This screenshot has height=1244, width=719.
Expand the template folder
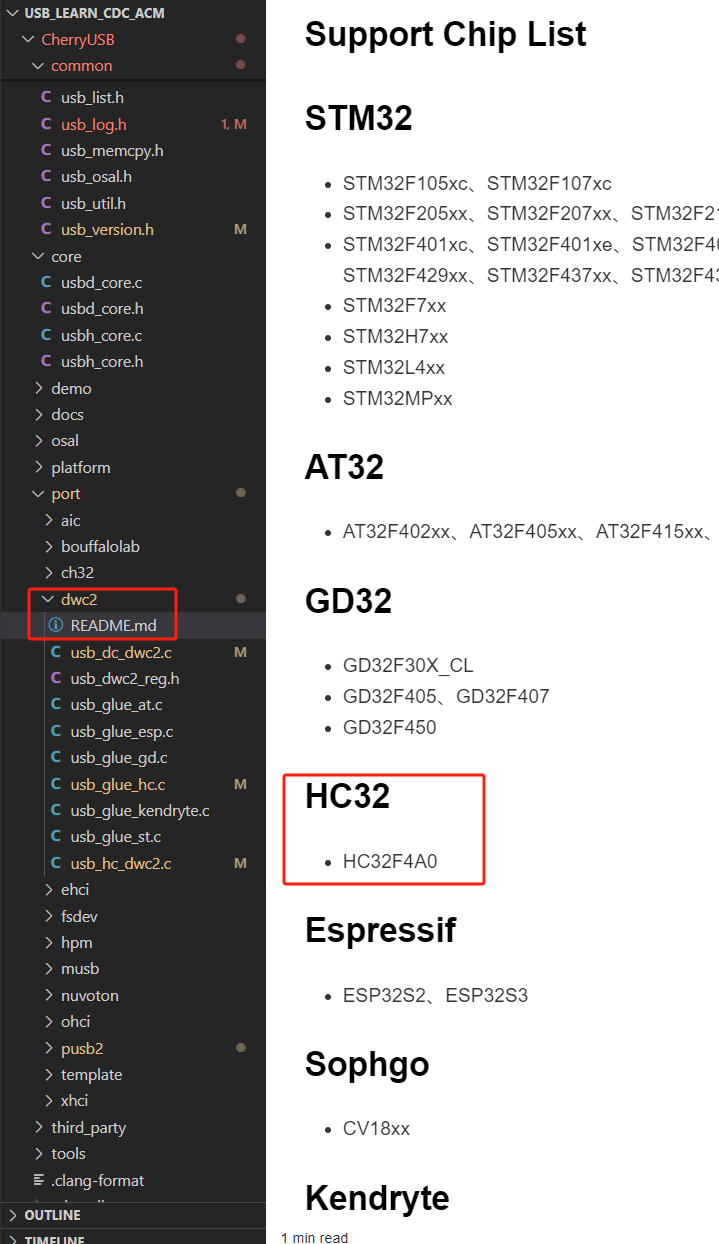(49, 1075)
